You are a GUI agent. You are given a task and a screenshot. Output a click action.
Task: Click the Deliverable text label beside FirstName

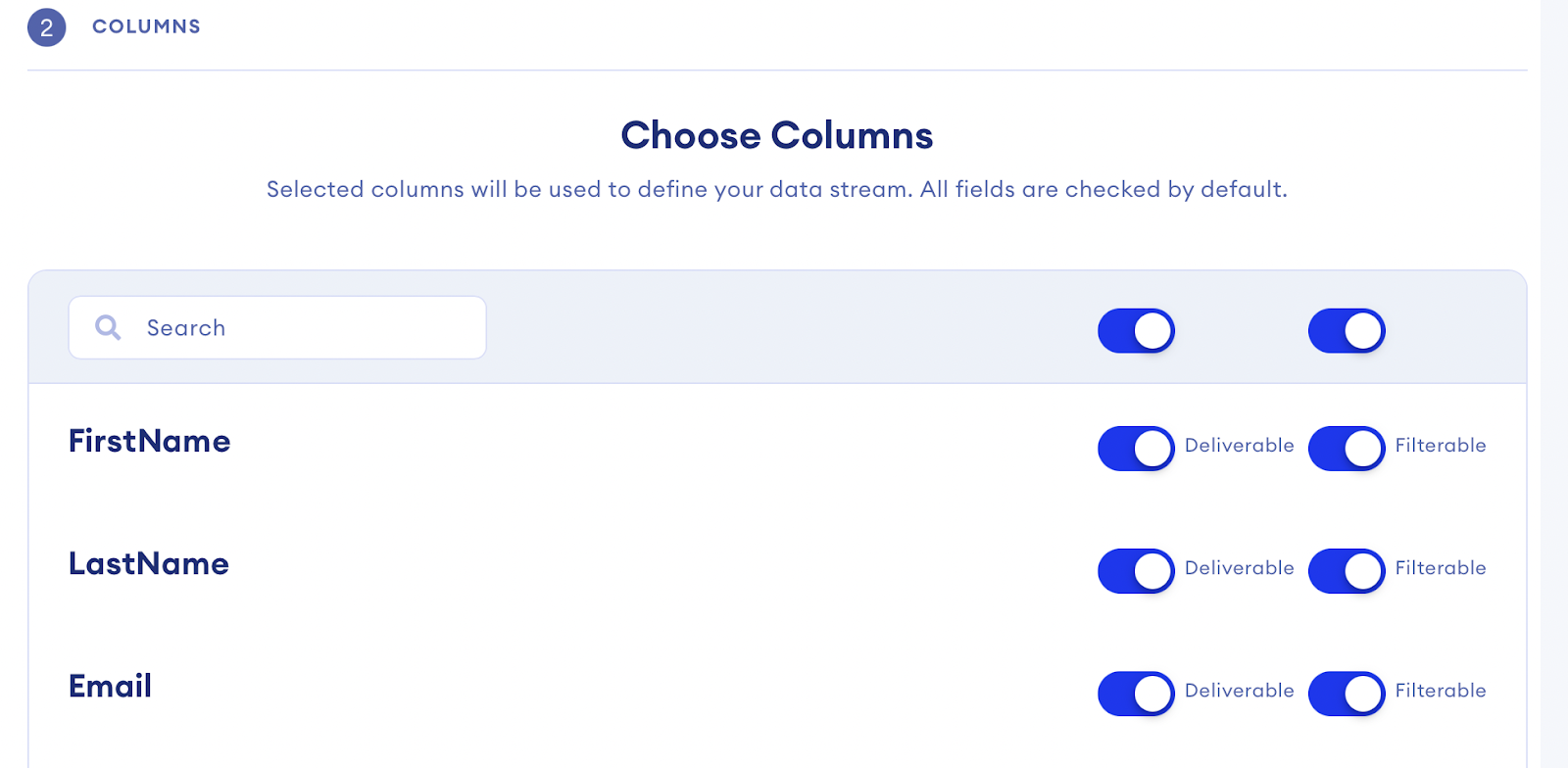pos(1239,446)
